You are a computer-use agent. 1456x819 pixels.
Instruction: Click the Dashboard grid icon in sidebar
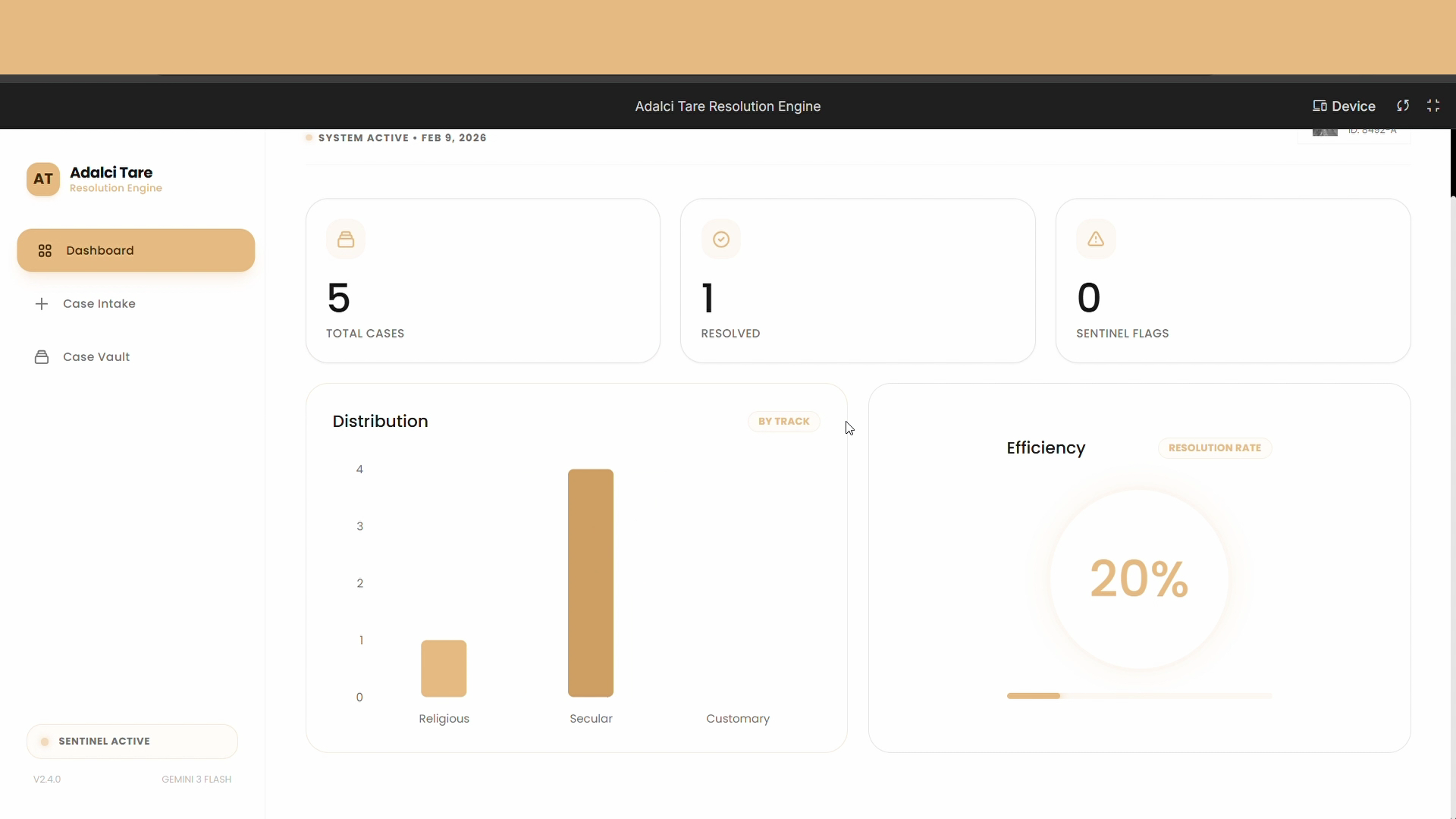tap(45, 251)
